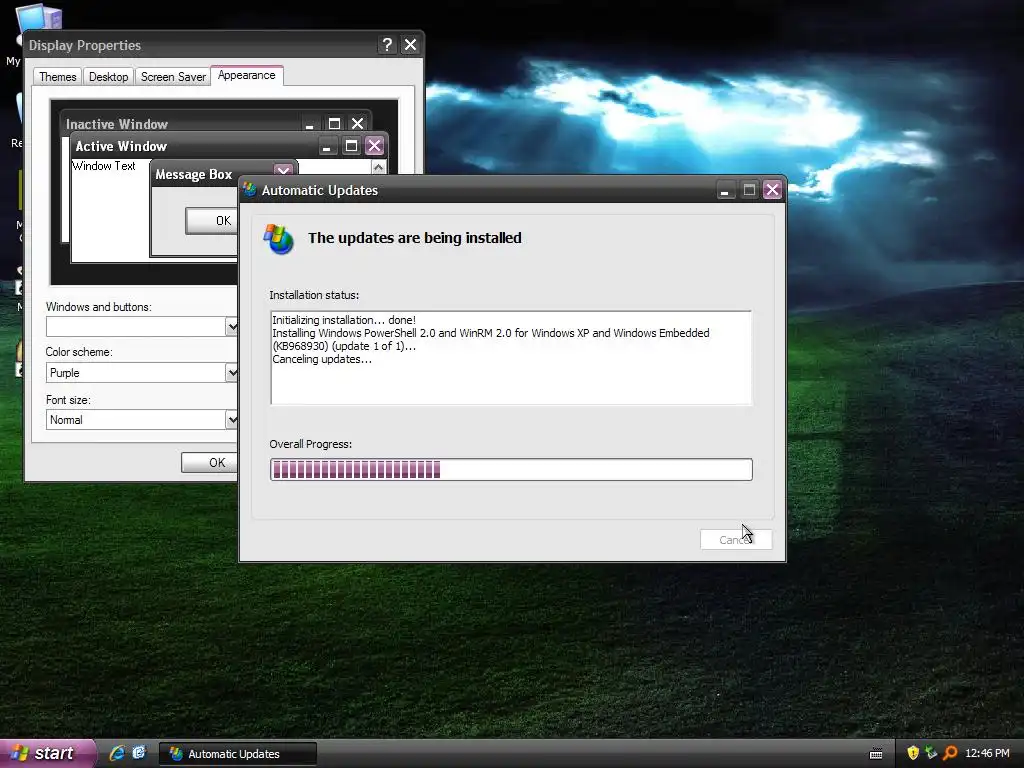1024x768 pixels.
Task: Click the second Quick Launch icon beside Internet Explorer
Action: 140,753
